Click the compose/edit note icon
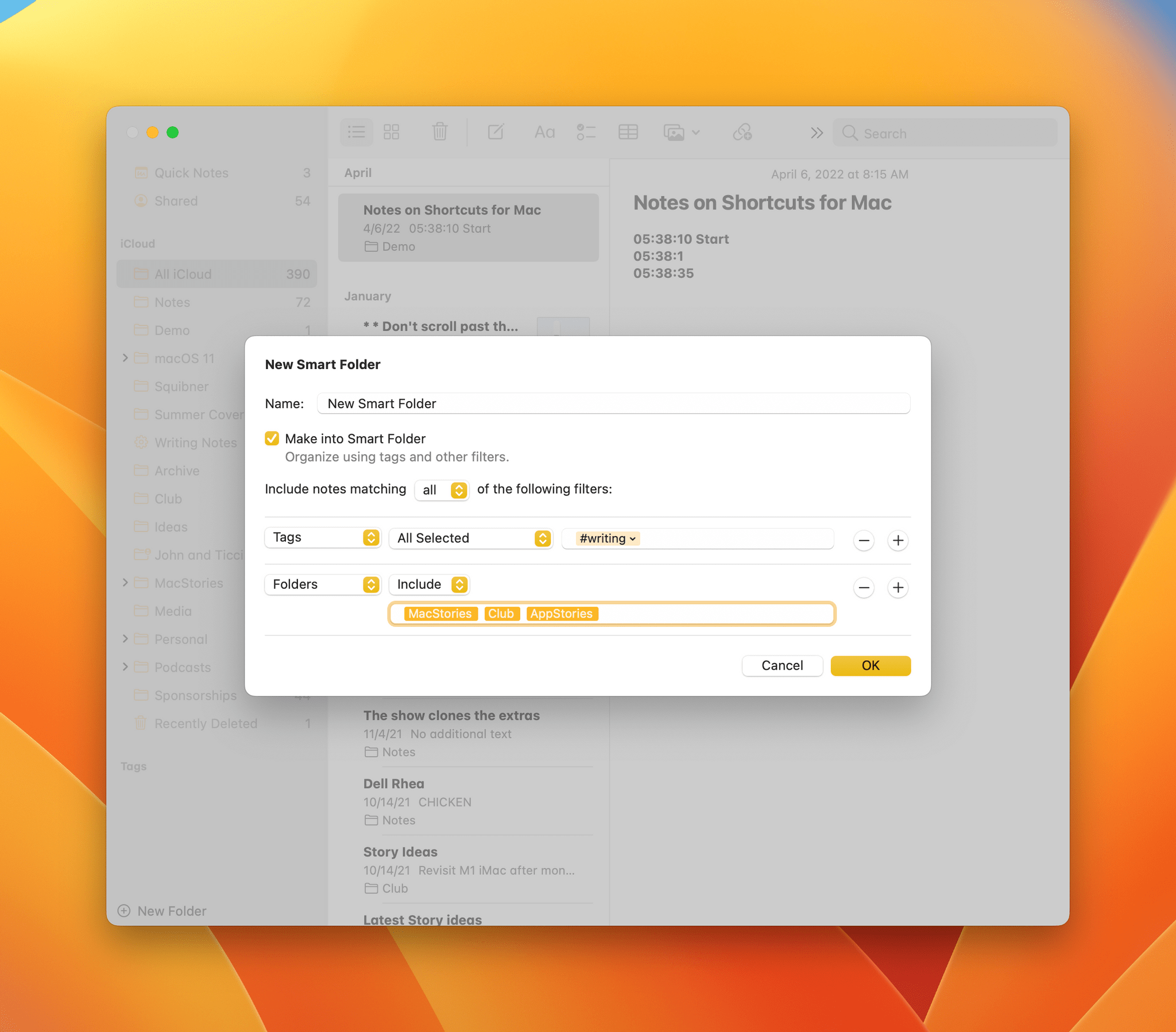Viewport: 1176px width, 1032px height. [x=496, y=132]
